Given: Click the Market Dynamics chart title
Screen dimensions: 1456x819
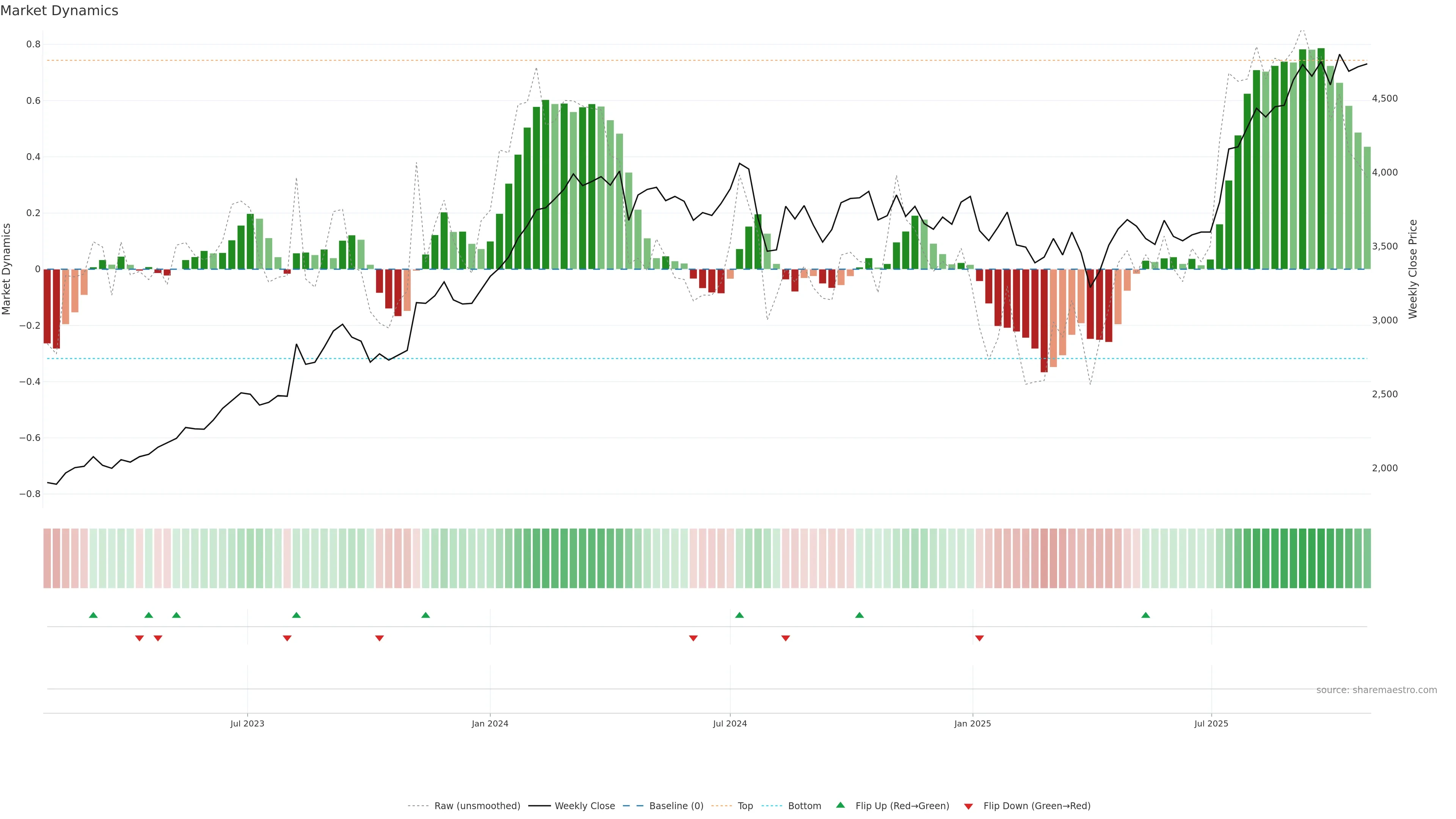Looking at the screenshot, I should coord(60,11).
